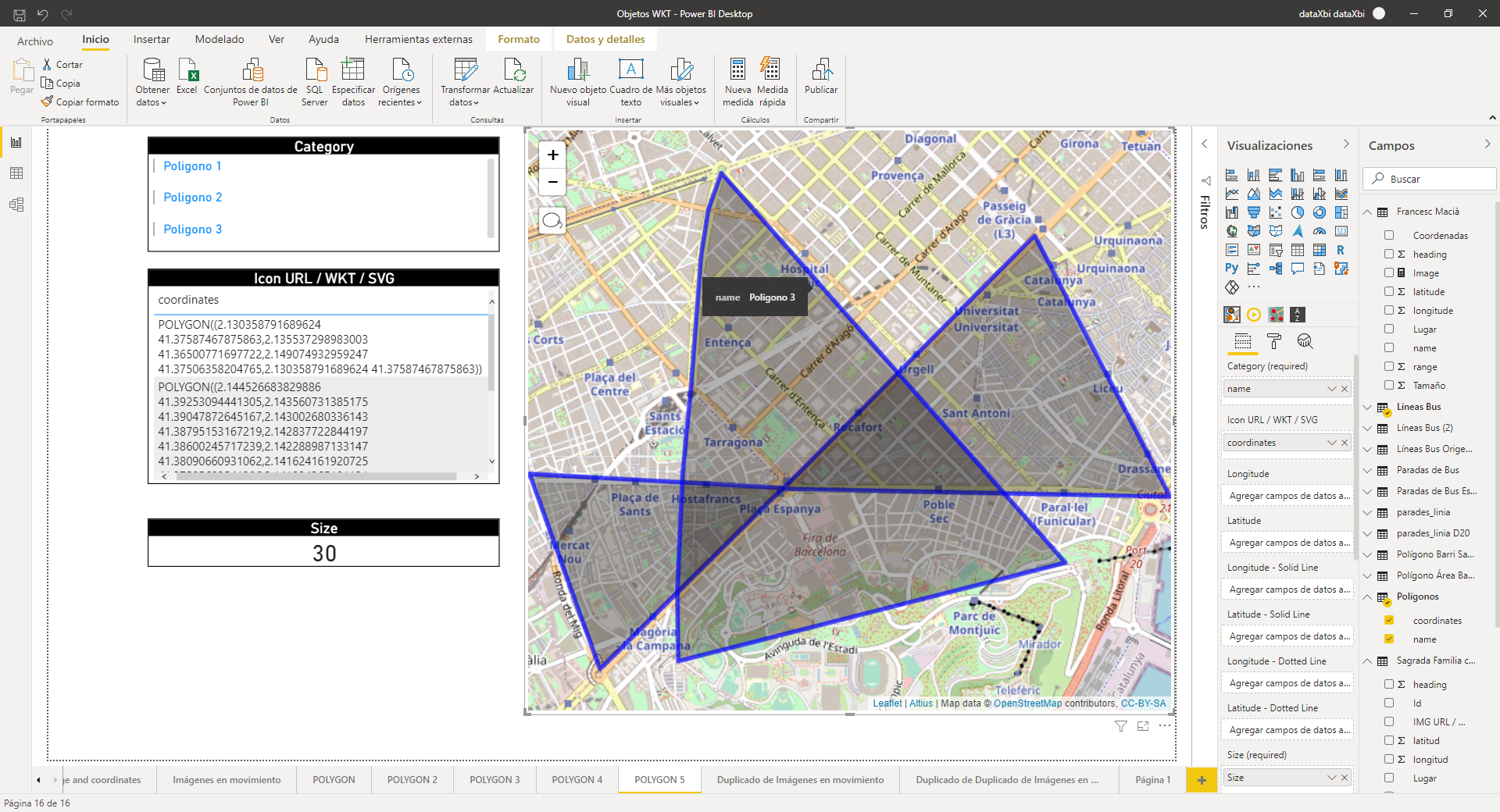The width and height of the screenshot is (1500, 812).
Task: Open the Format paint roller pane
Action: click(1273, 341)
